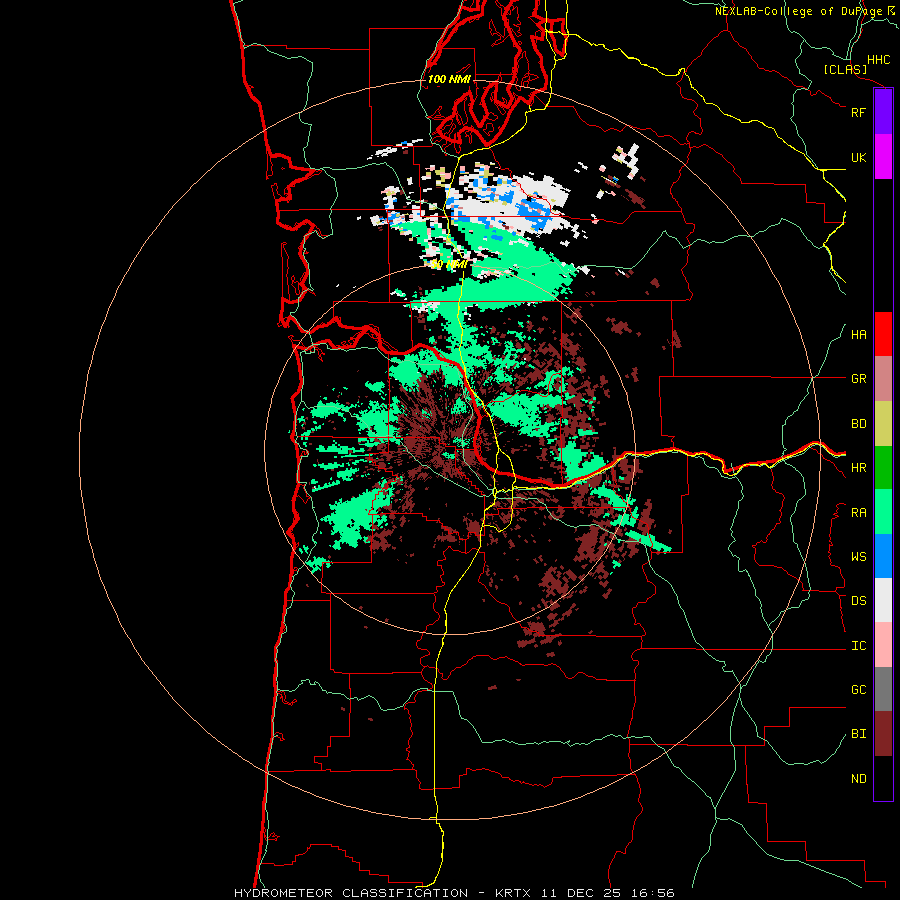Click the BD legend label text
900x900 pixels.
[858, 424]
